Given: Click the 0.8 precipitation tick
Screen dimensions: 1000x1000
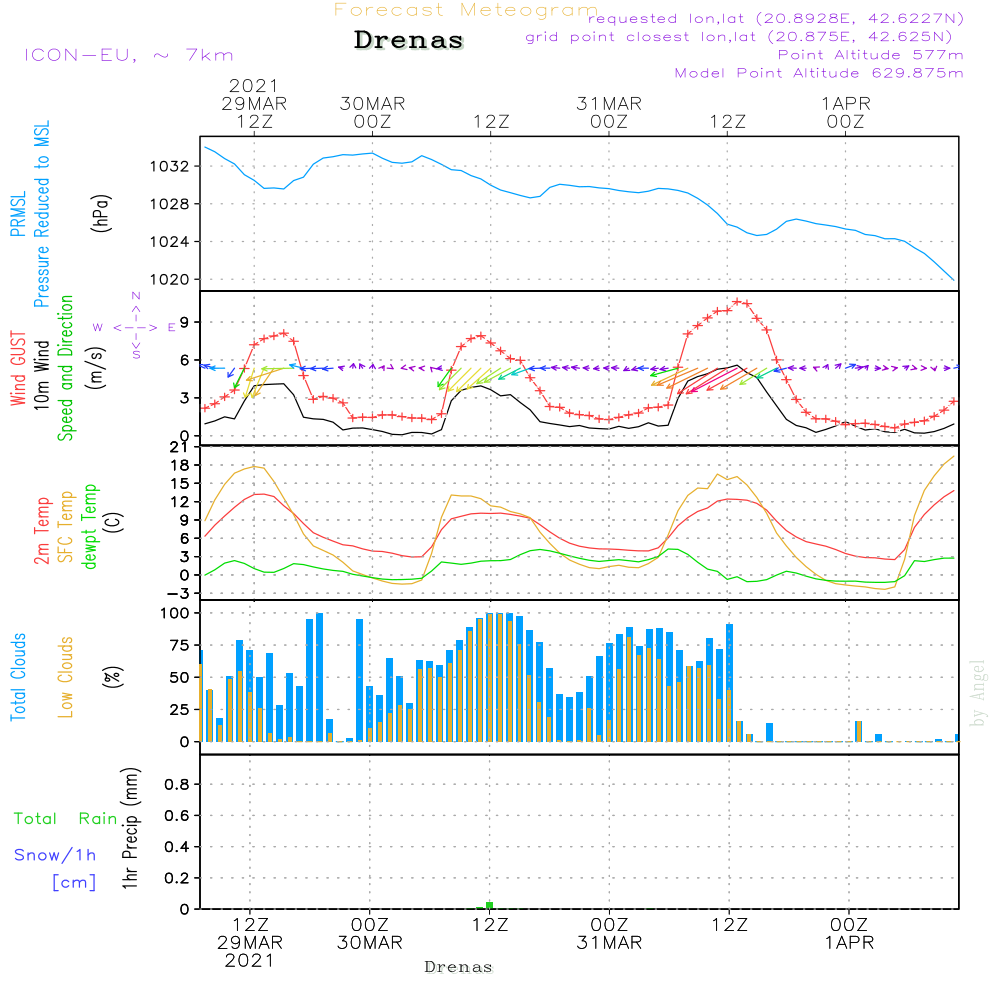Looking at the screenshot, I should pos(177,784).
